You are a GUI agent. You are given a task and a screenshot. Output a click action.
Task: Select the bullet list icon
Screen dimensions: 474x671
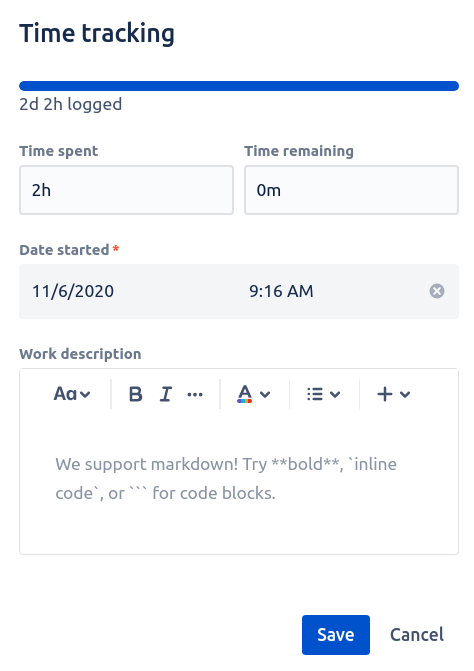tap(315, 394)
